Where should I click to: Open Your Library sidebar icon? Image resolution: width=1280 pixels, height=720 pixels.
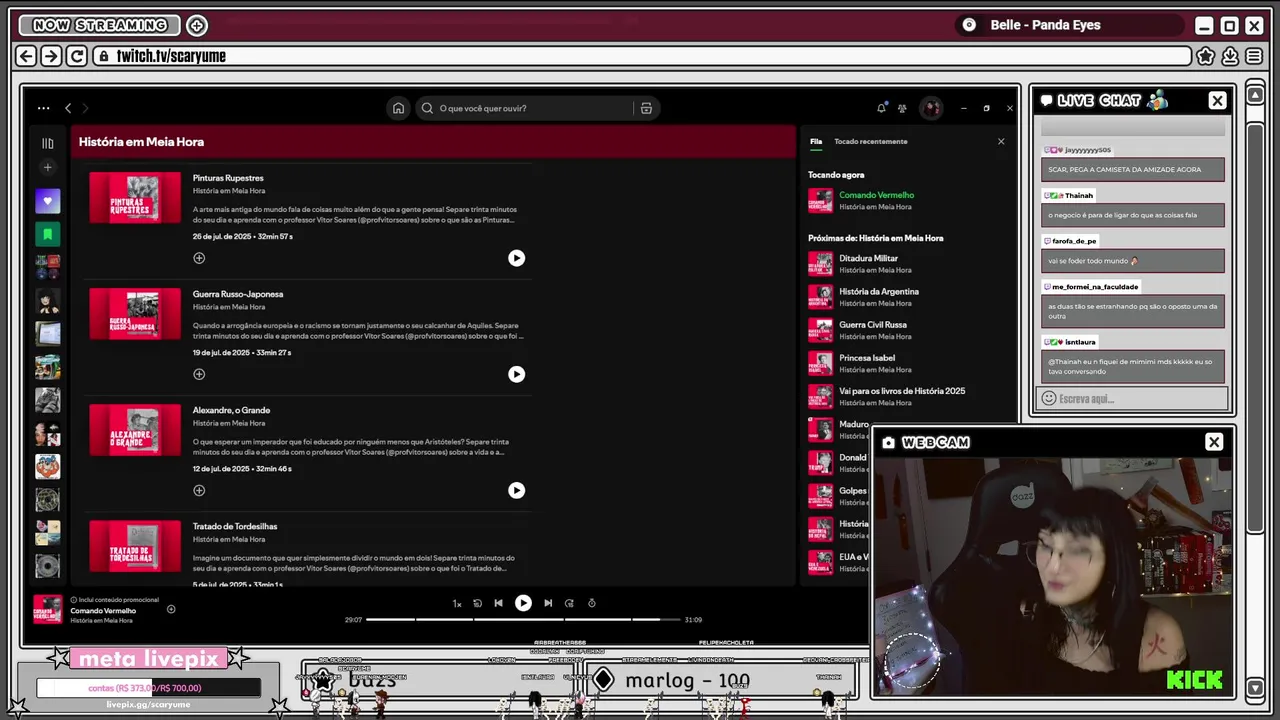(47, 143)
